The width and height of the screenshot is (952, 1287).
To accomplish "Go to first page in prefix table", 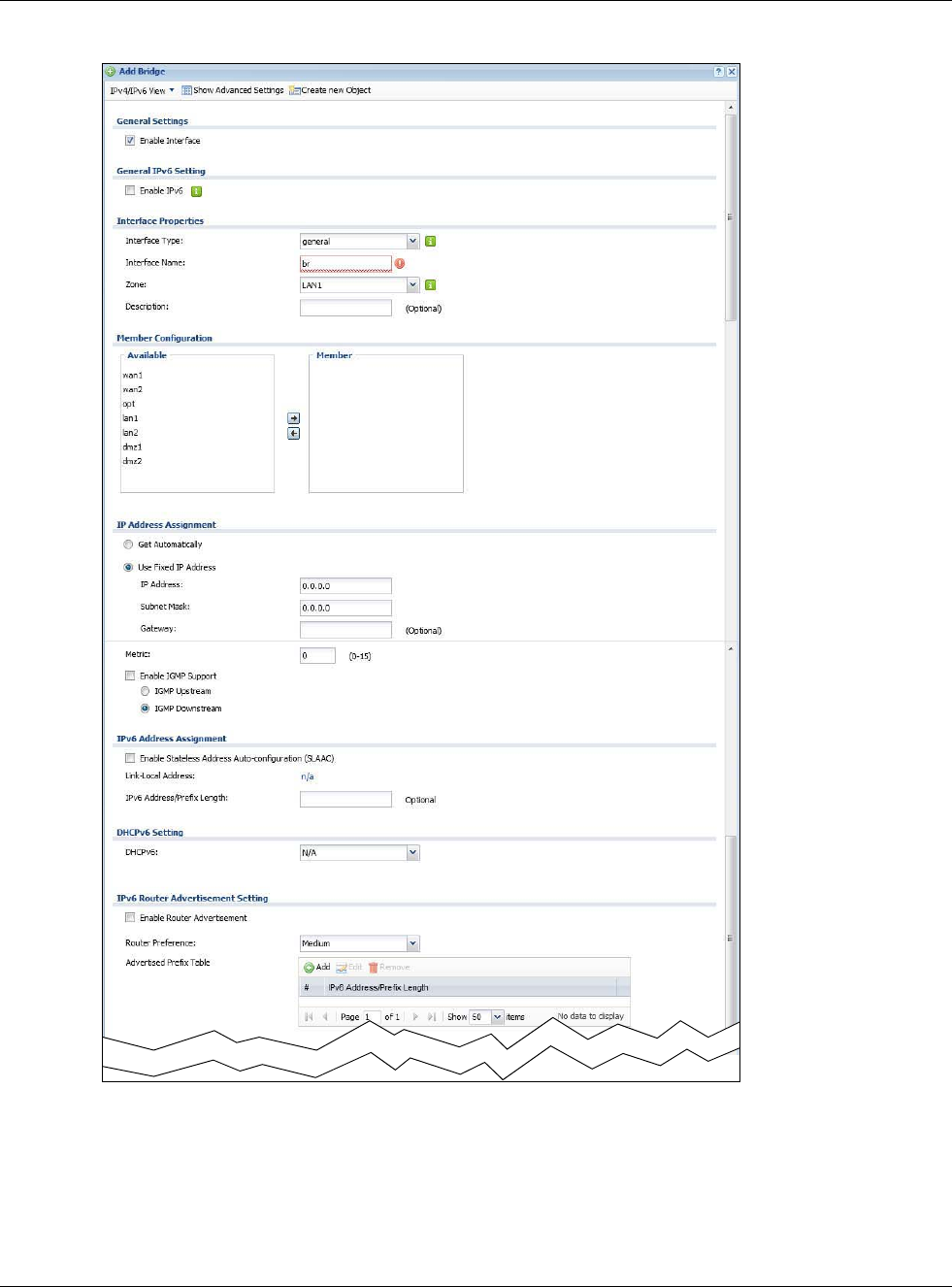I will click(x=309, y=1017).
